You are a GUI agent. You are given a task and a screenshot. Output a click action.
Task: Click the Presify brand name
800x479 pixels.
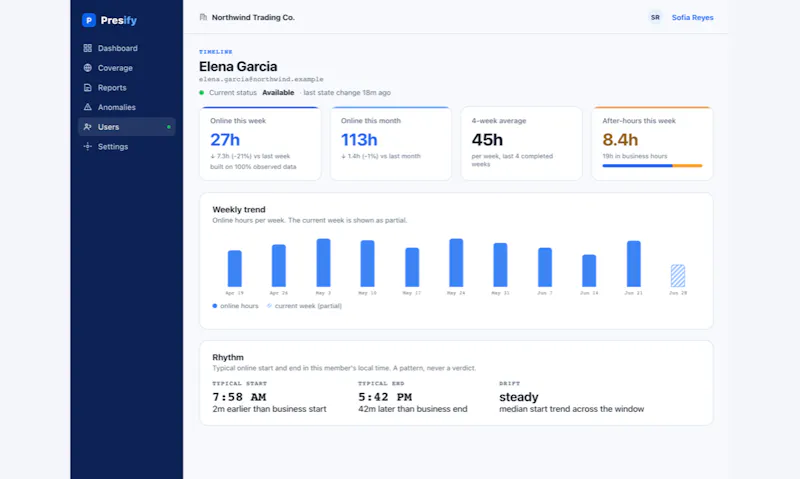coord(118,20)
